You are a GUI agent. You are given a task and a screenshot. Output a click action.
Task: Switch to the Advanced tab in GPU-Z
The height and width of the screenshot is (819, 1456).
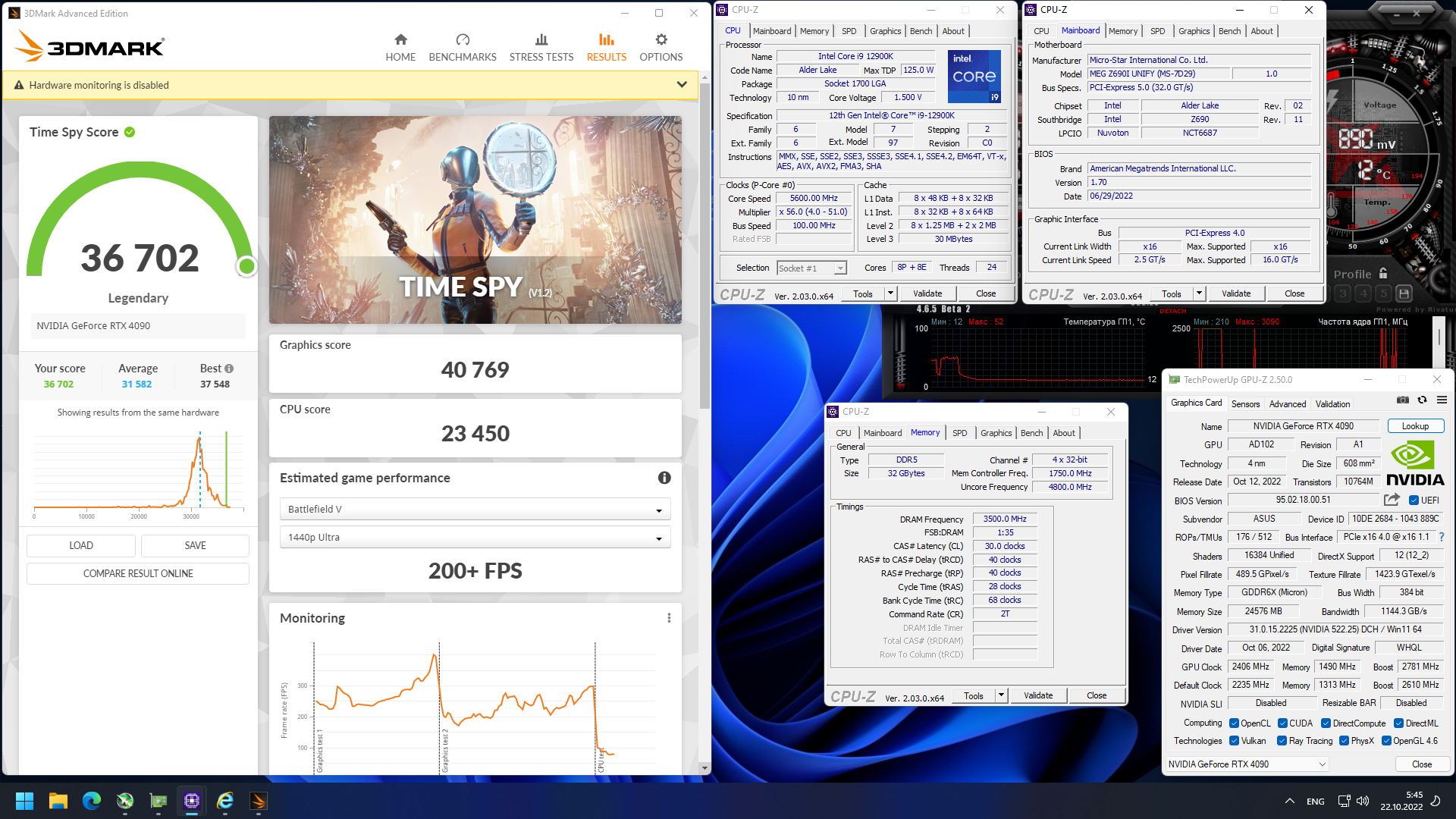[1288, 404]
